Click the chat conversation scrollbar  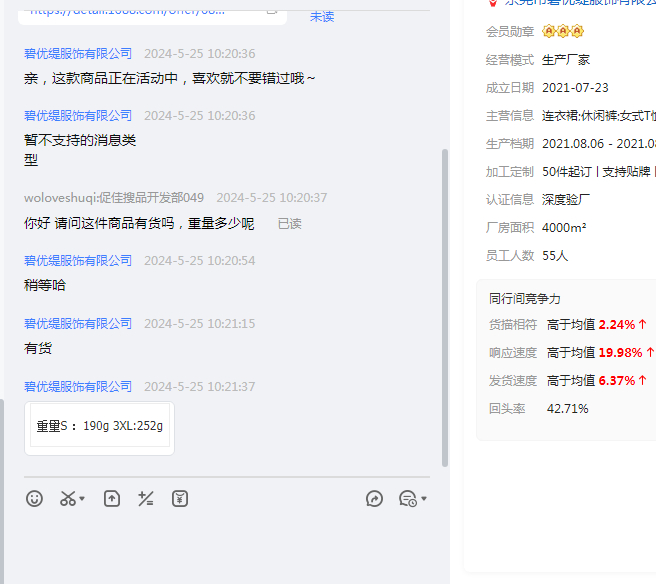tap(445, 307)
